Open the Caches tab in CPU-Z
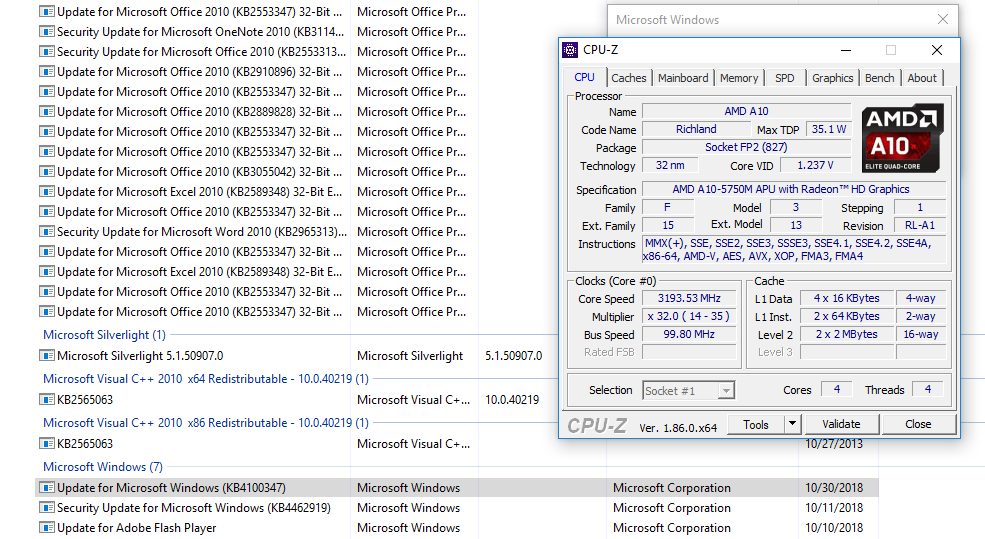Screen dimensions: 985x539 click(x=628, y=78)
